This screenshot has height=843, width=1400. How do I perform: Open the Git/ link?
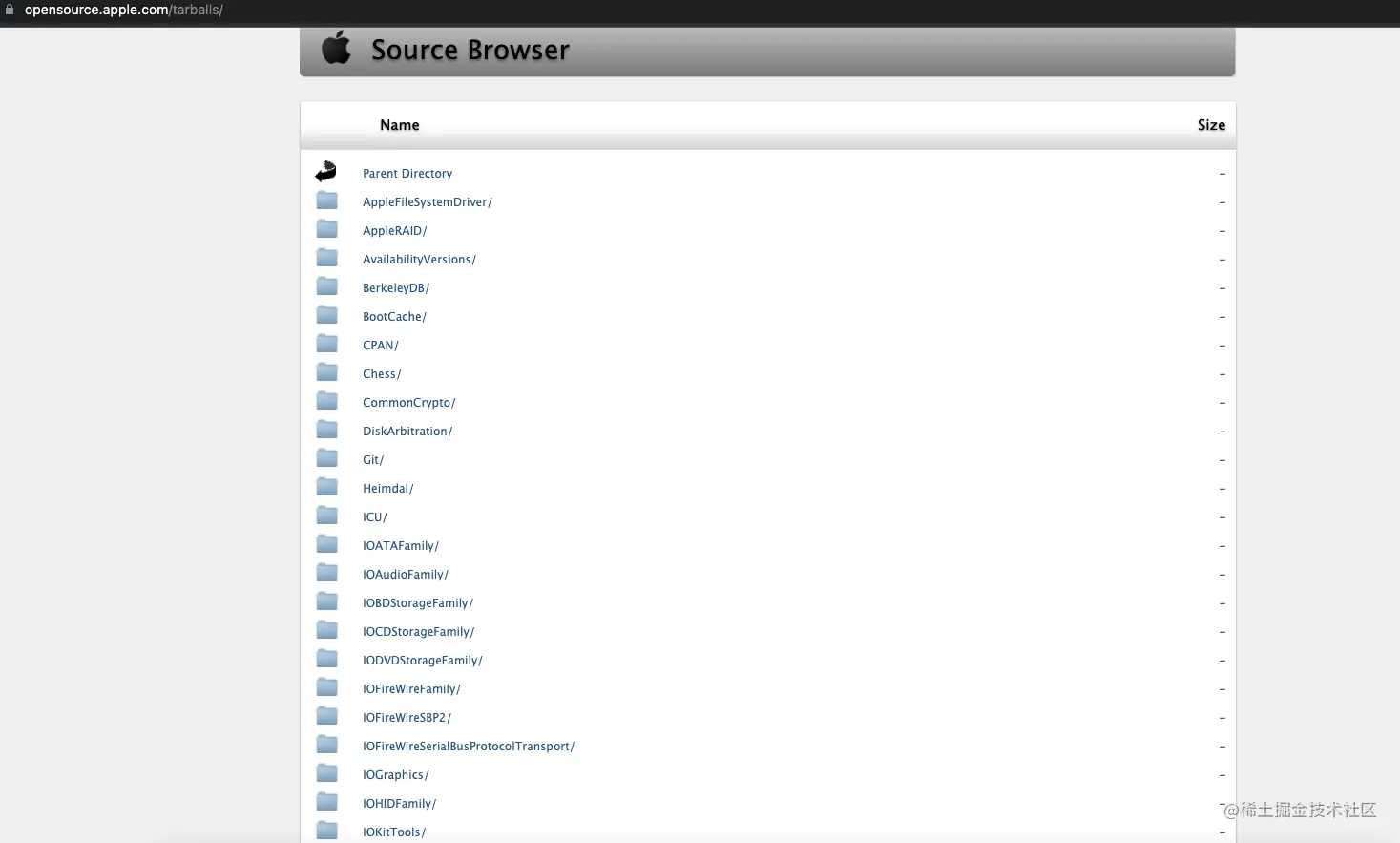[373, 460]
